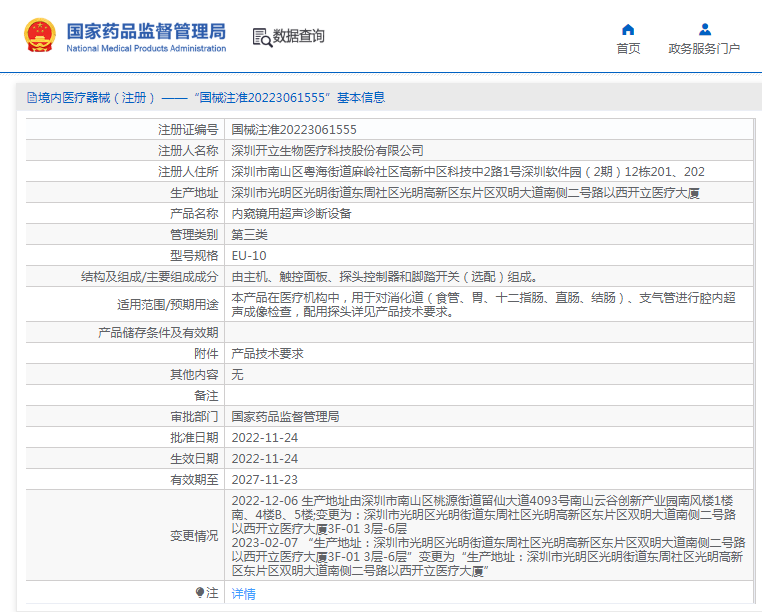Select 生效日期 value 2022-11-24
Screen dimensions: 762x612
point(265,458)
